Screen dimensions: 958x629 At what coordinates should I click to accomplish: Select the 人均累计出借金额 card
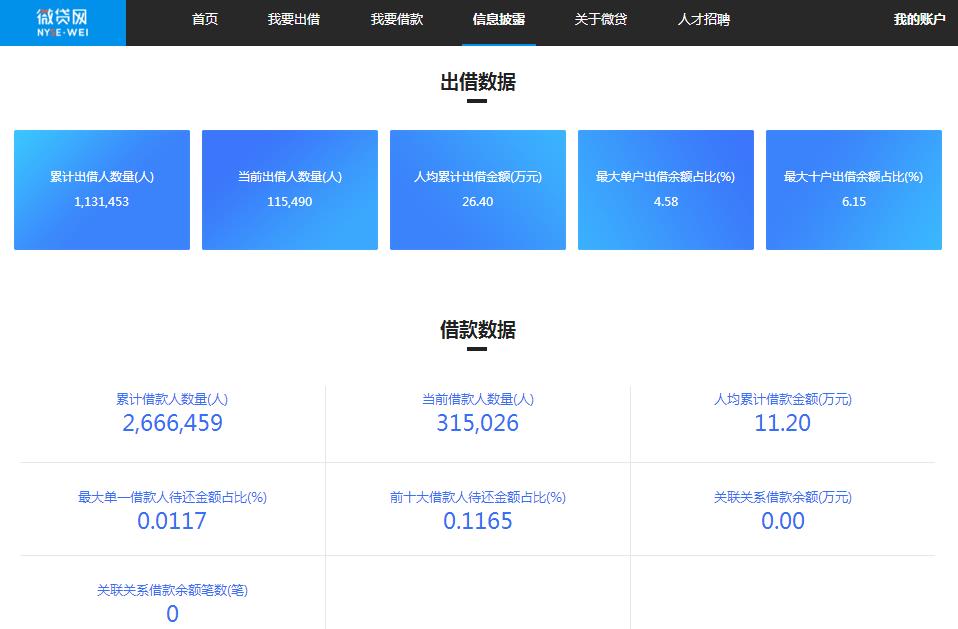click(477, 189)
